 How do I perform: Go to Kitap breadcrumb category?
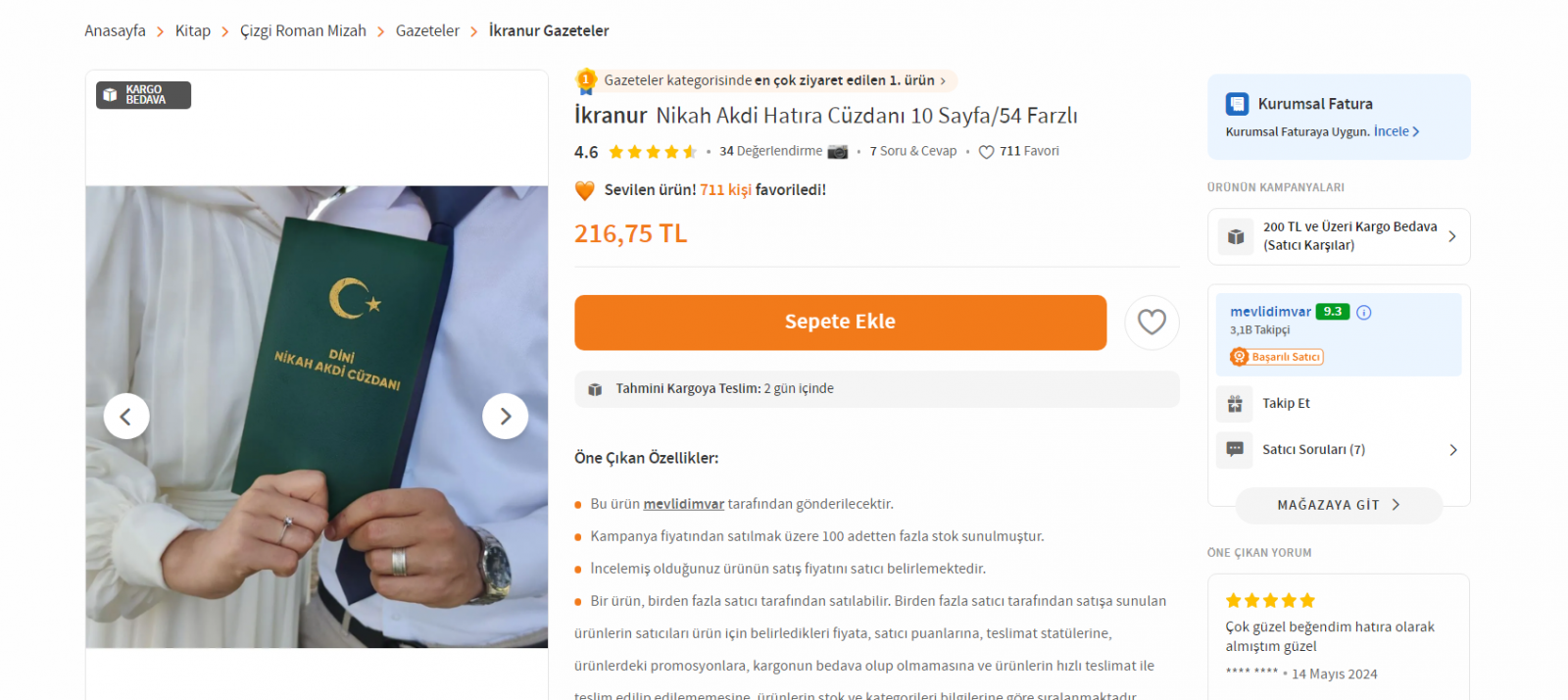pyautogui.click(x=193, y=30)
